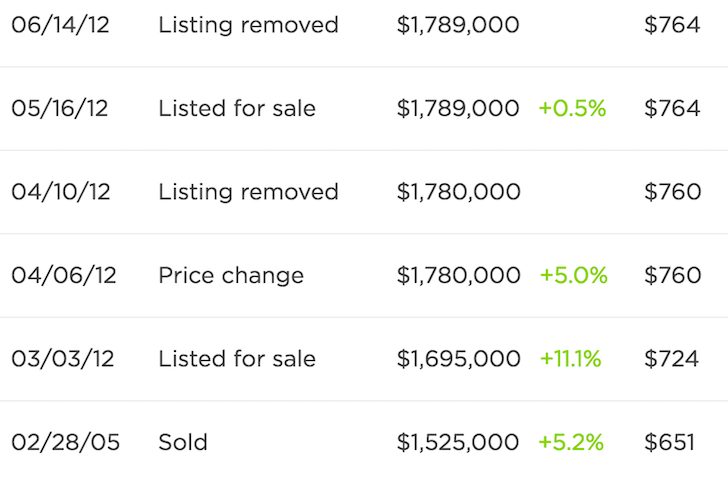Select the green +5.2% change
728x482 pixels.
pyautogui.click(x=571, y=442)
